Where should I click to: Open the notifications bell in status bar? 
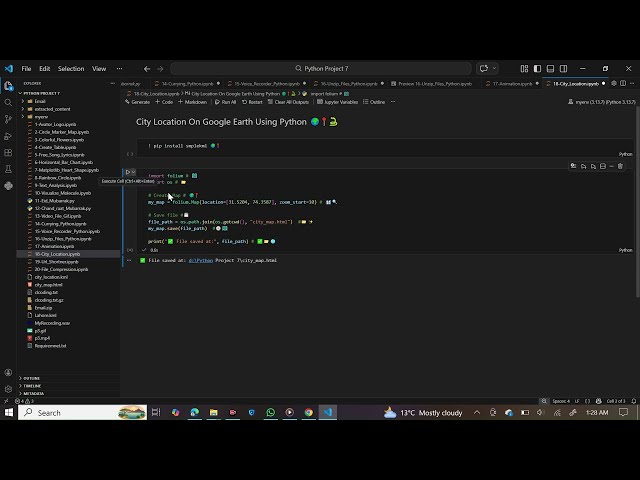[x=633, y=401]
